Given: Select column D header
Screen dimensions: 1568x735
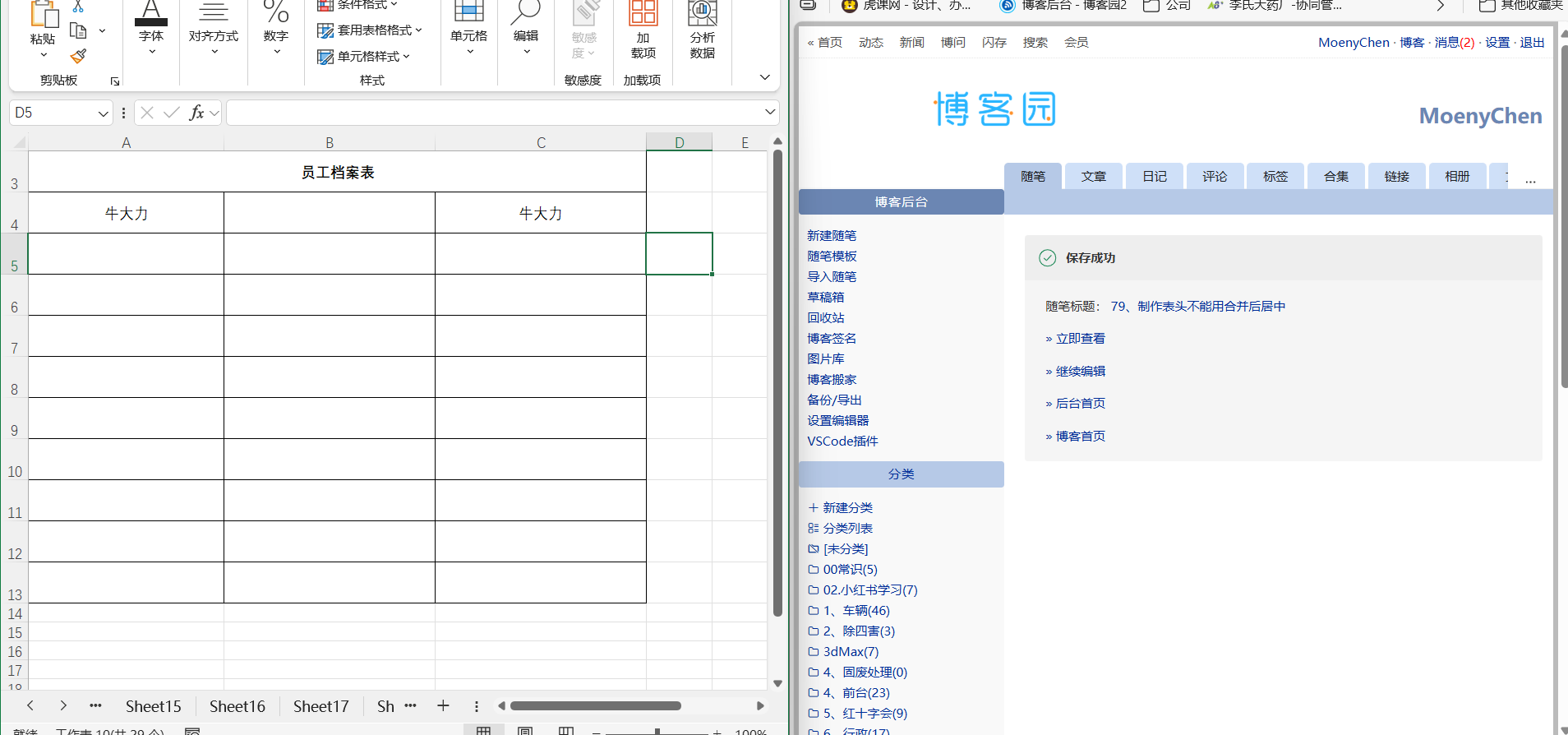Looking at the screenshot, I should [x=679, y=142].
